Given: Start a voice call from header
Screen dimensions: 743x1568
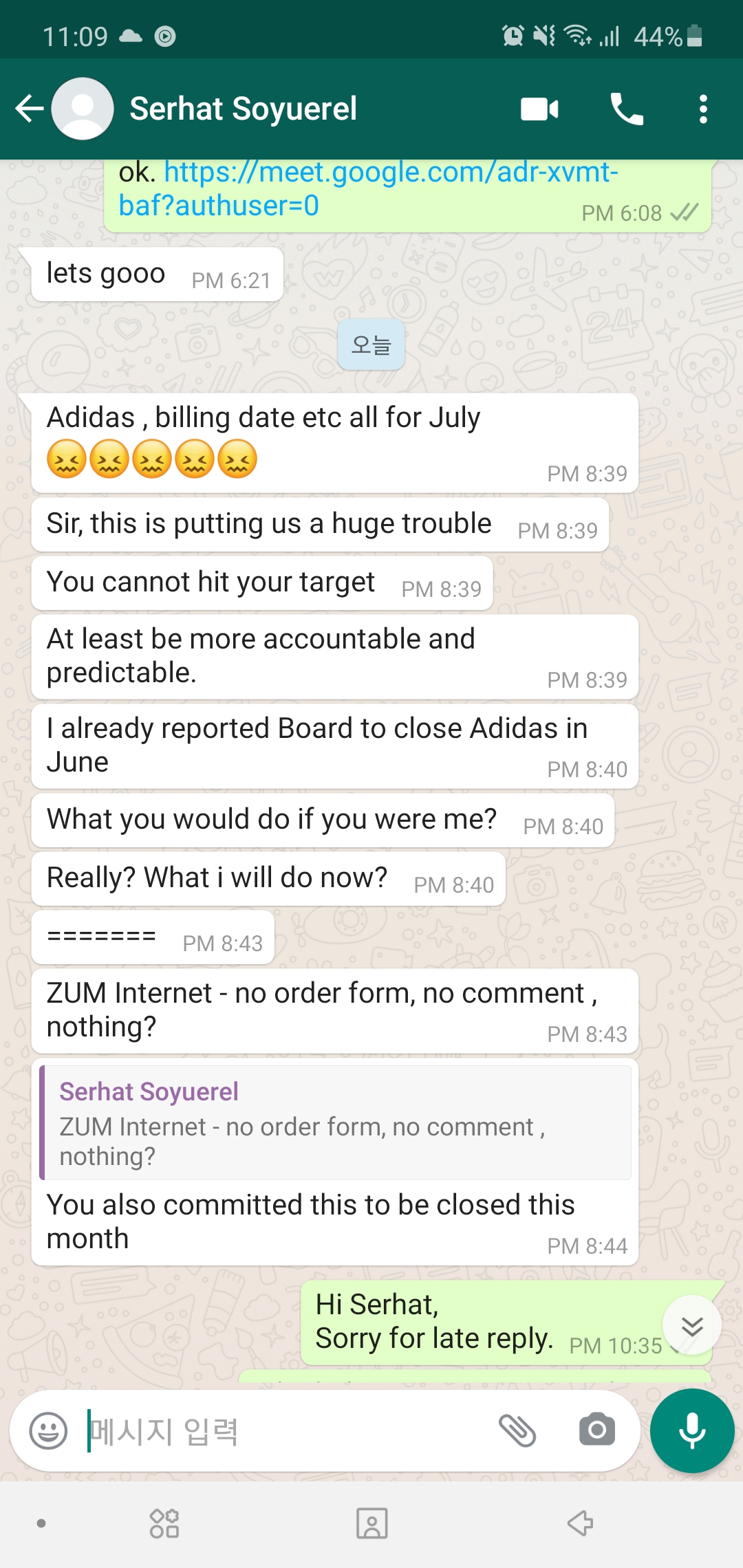Looking at the screenshot, I should [626, 109].
